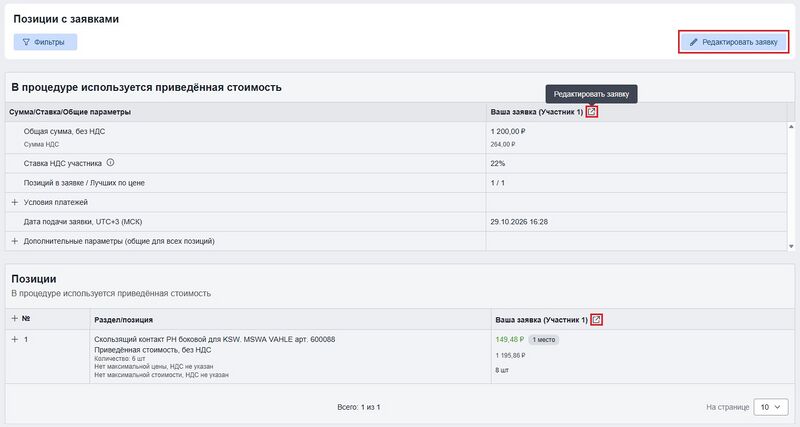Viewport: 800px width, 427px height.
Task: Click VAT amount 264,00 ₽
Action: click(503, 144)
